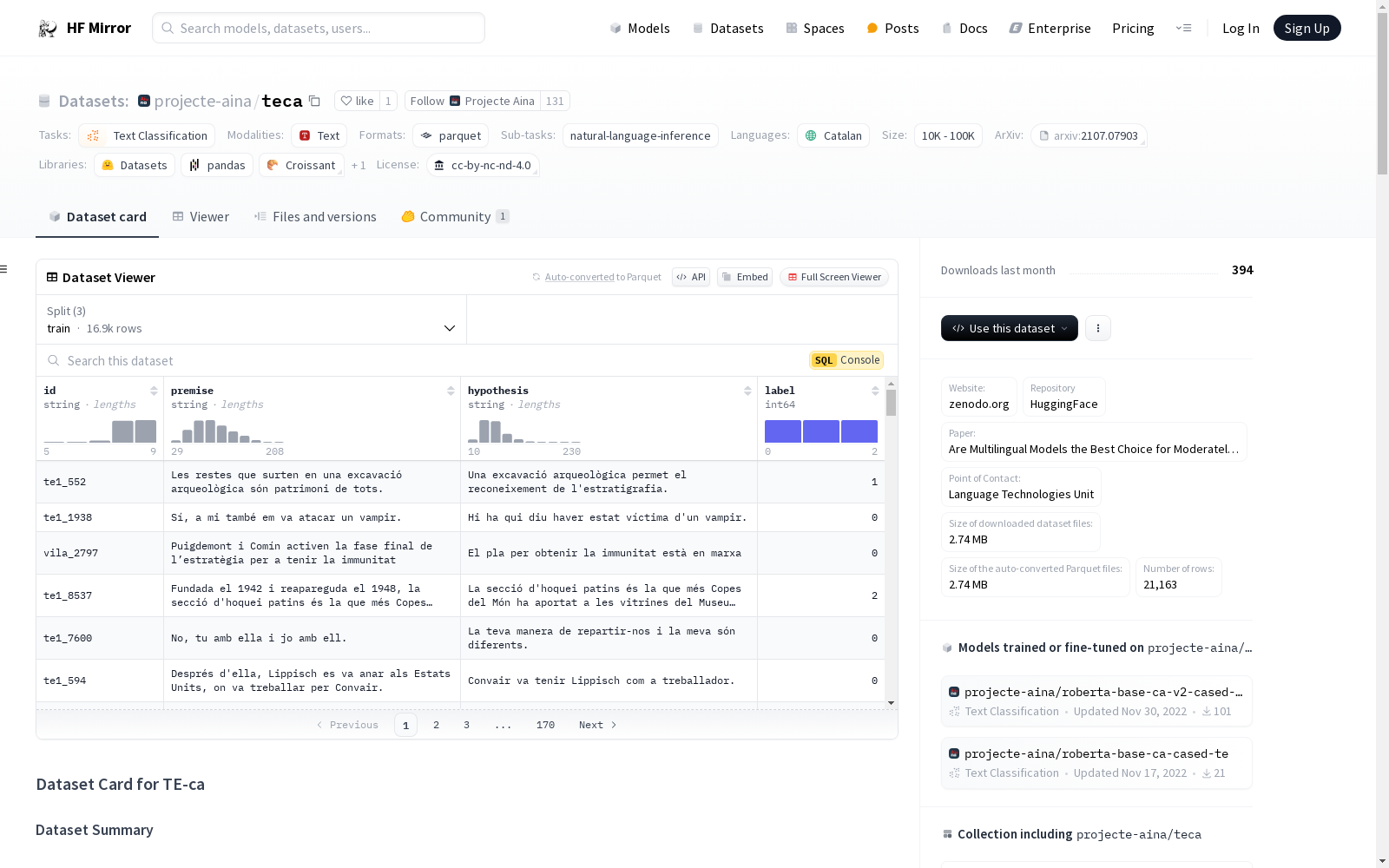Open the roberta-base-ca-cased-te model card
1389x868 pixels.
(x=1096, y=763)
